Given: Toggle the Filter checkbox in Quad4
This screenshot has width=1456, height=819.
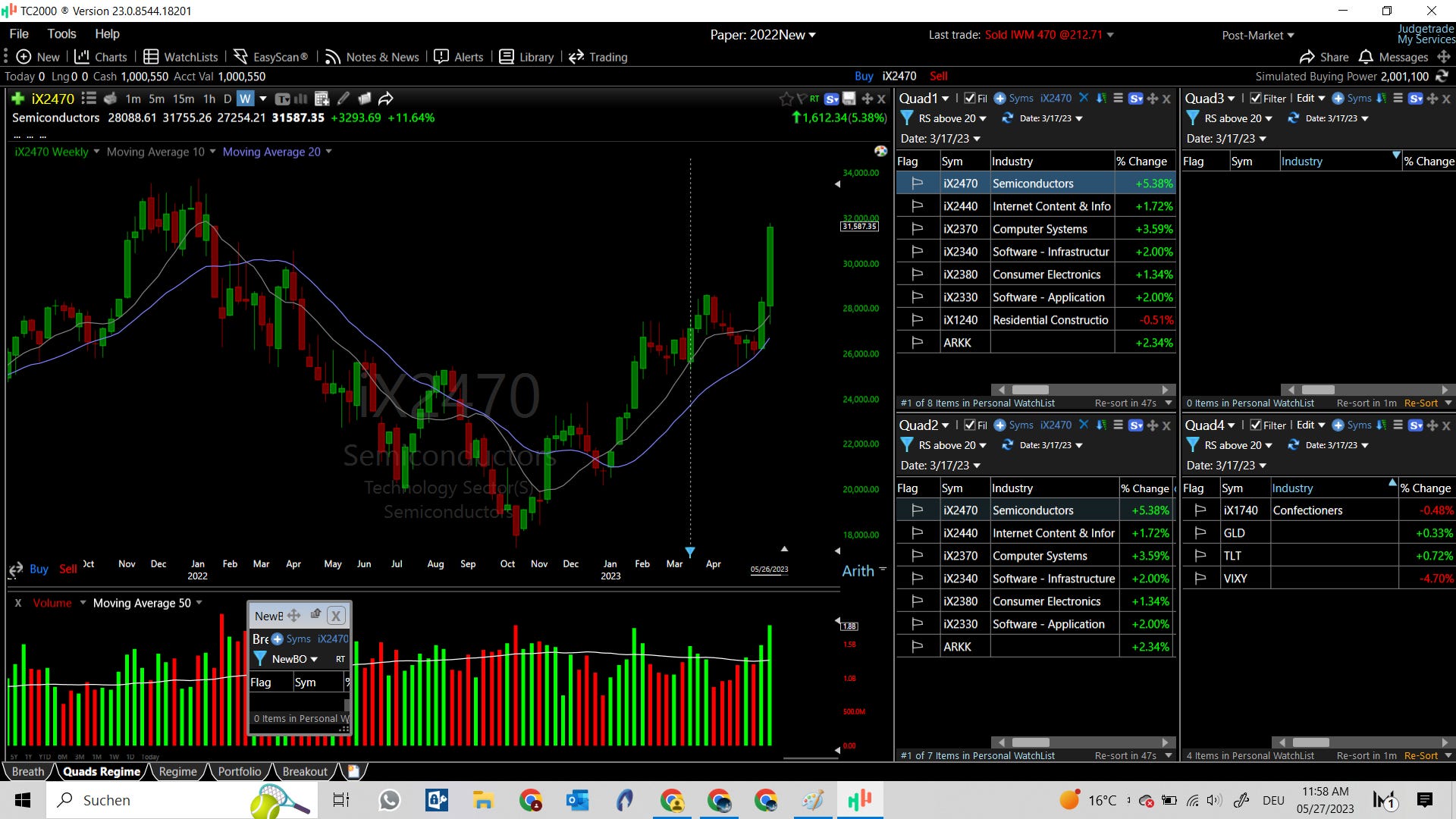Looking at the screenshot, I should click(1256, 425).
